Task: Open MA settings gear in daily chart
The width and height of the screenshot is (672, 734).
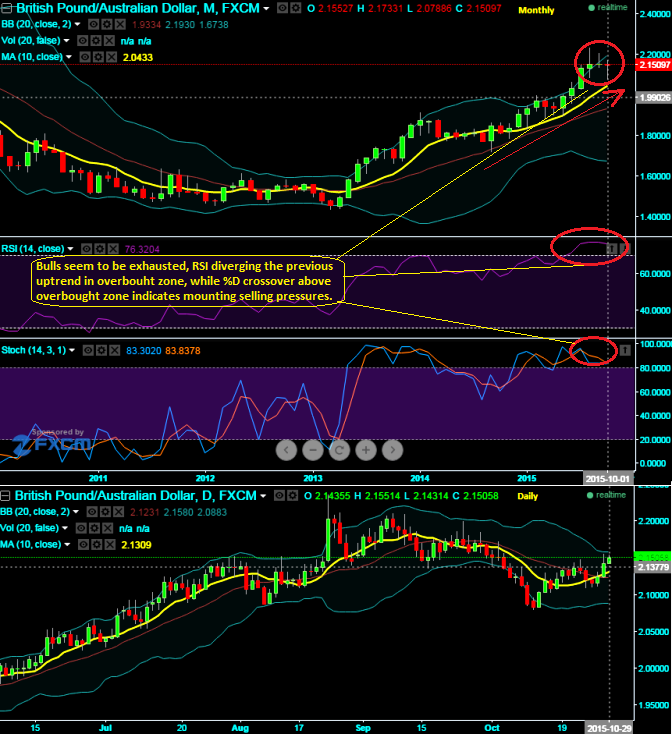Action: coord(96,544)
